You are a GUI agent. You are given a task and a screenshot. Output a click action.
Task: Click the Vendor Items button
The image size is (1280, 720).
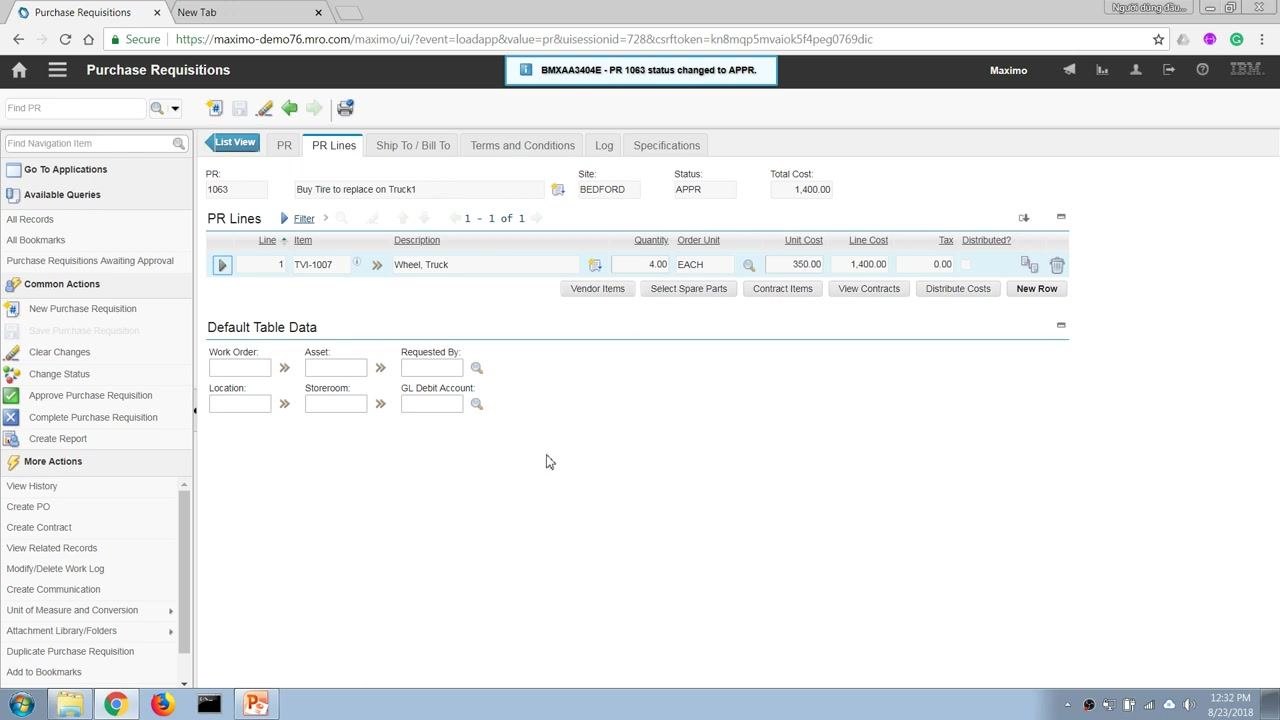point(598,289)
